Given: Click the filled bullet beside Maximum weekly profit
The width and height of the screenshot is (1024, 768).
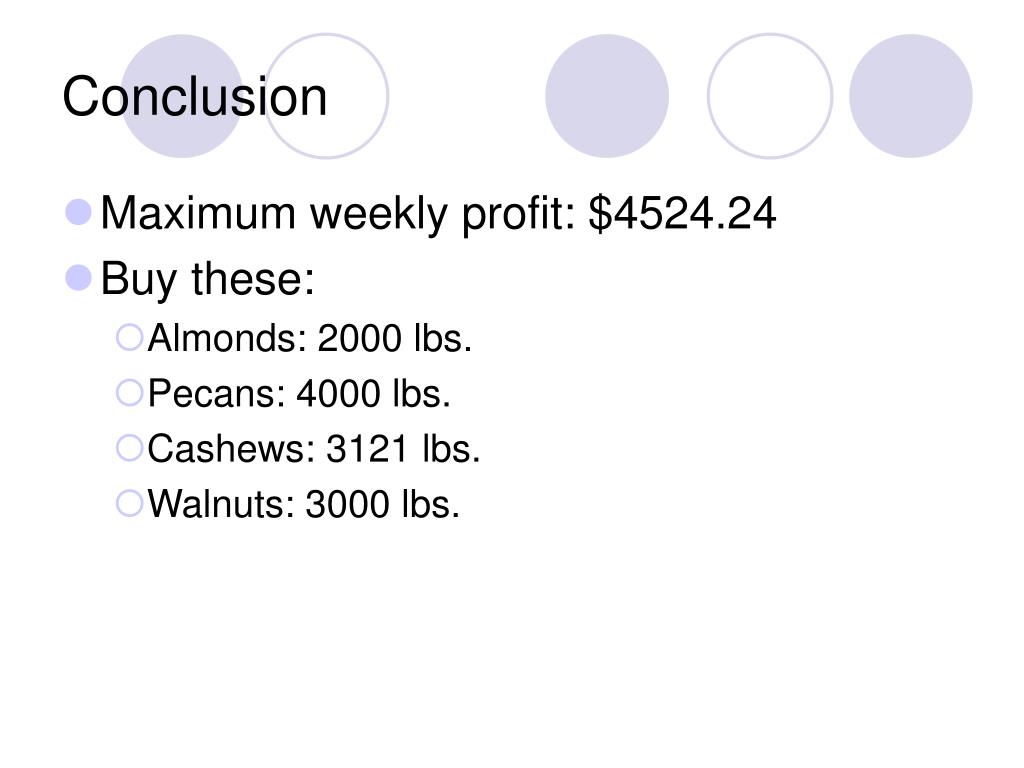Looking at the screenshot, I should [79, 212].
